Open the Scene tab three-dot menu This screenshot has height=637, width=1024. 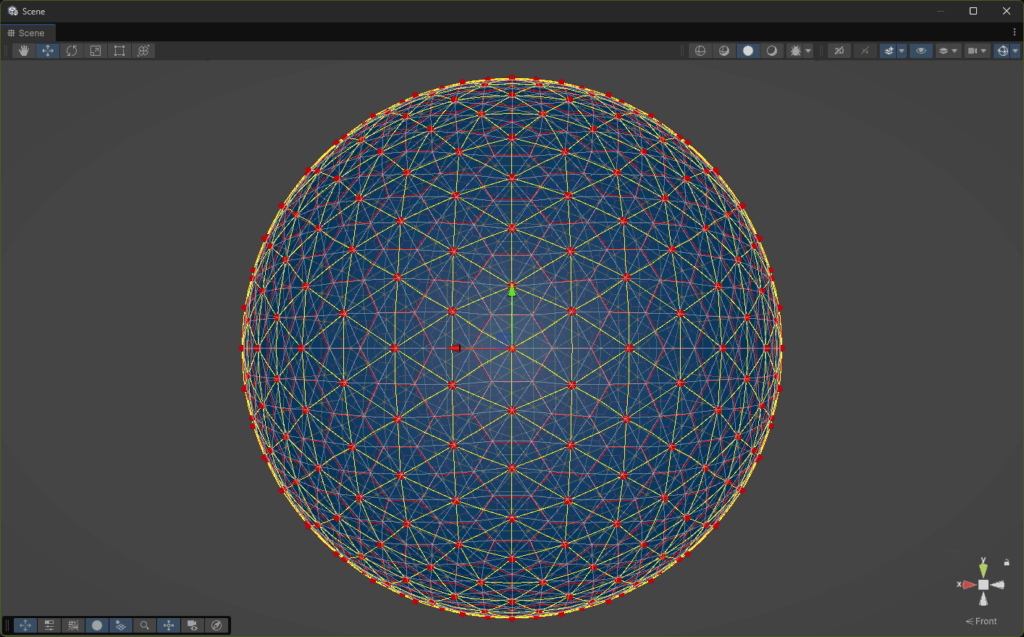click(1014, 33)
